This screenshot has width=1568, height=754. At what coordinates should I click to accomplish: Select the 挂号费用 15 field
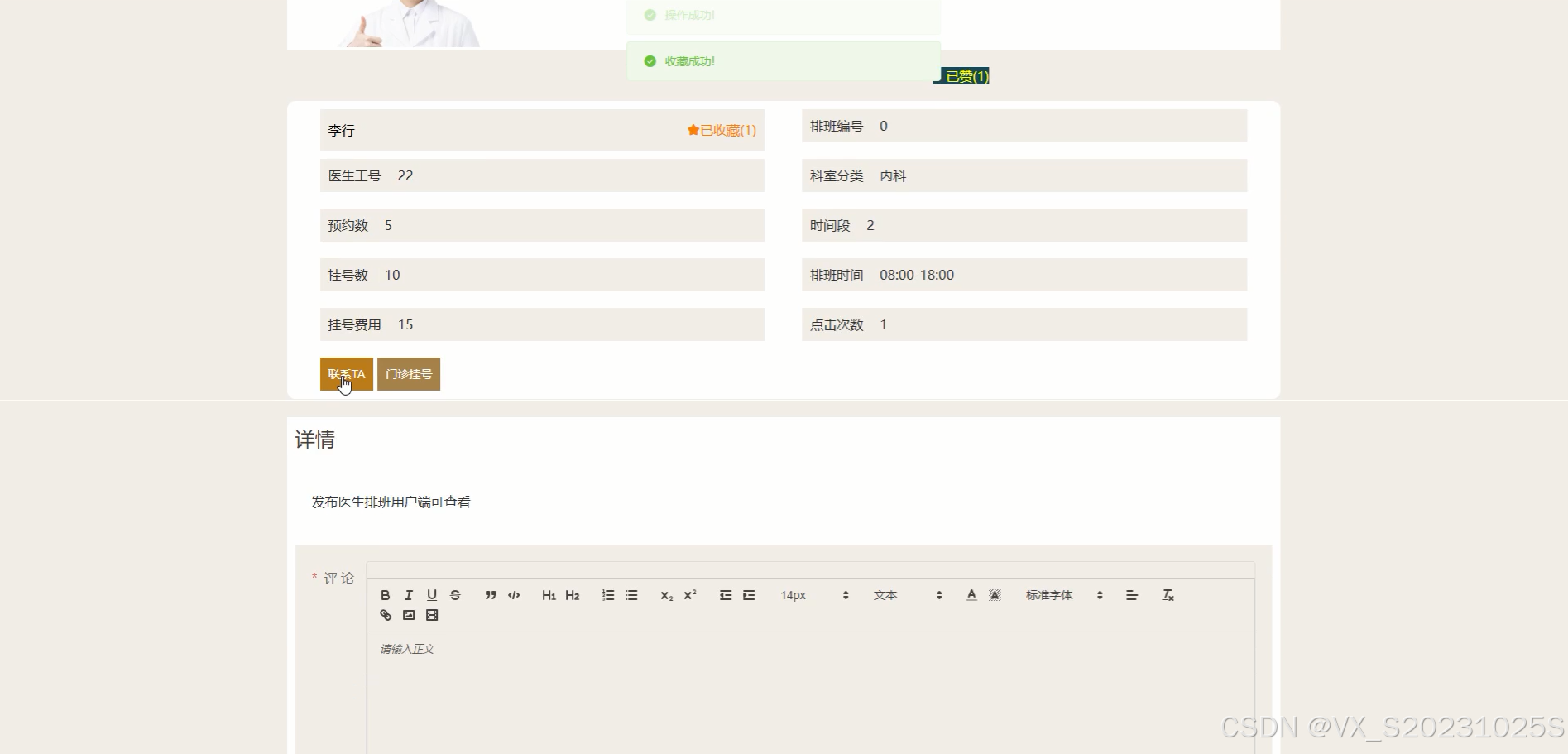542,324
